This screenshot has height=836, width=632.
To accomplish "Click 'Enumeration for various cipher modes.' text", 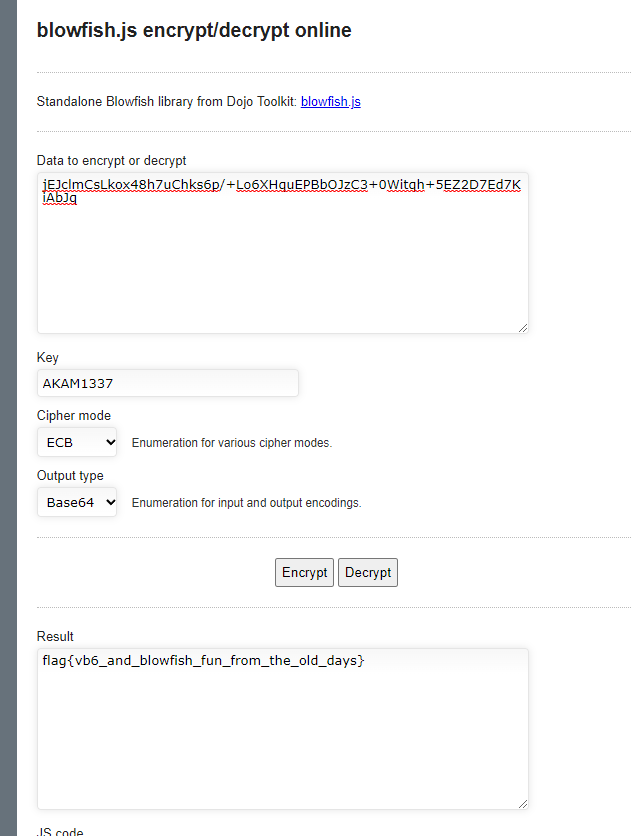I will click(232, 443).
